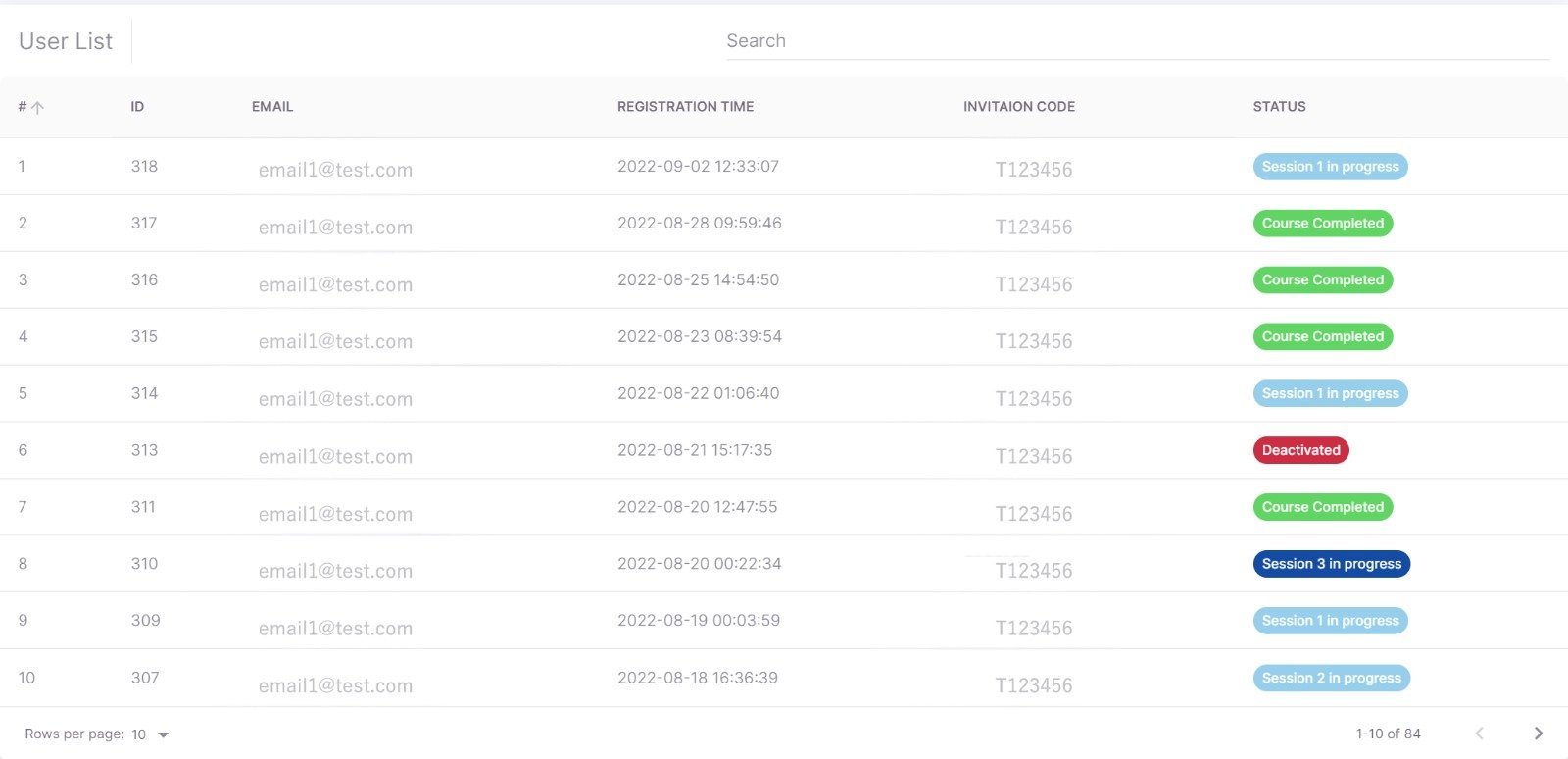Click Course Completed badge for ID 317
Screen dimensions: 1568x759
tap(1323, 224)
